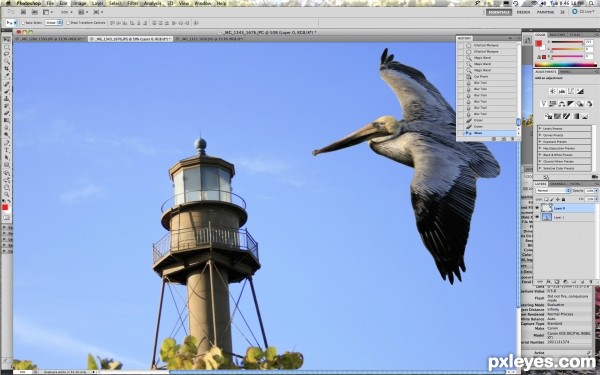Enable Show Transform Controls checkbox

click(68, 23)
